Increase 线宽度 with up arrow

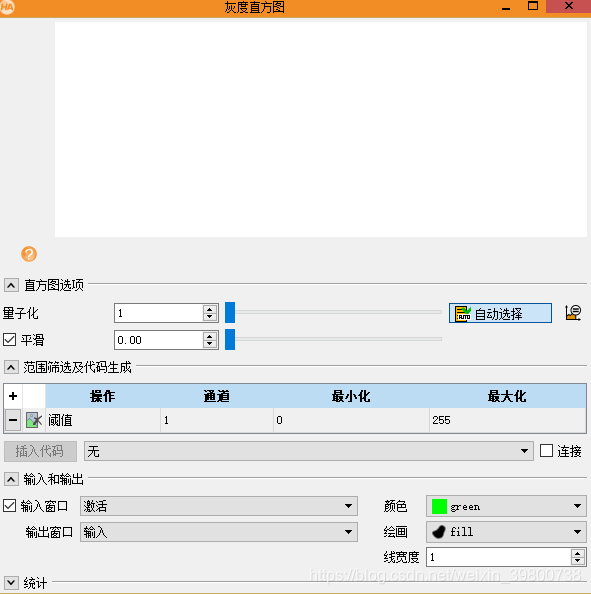(577, 553)
